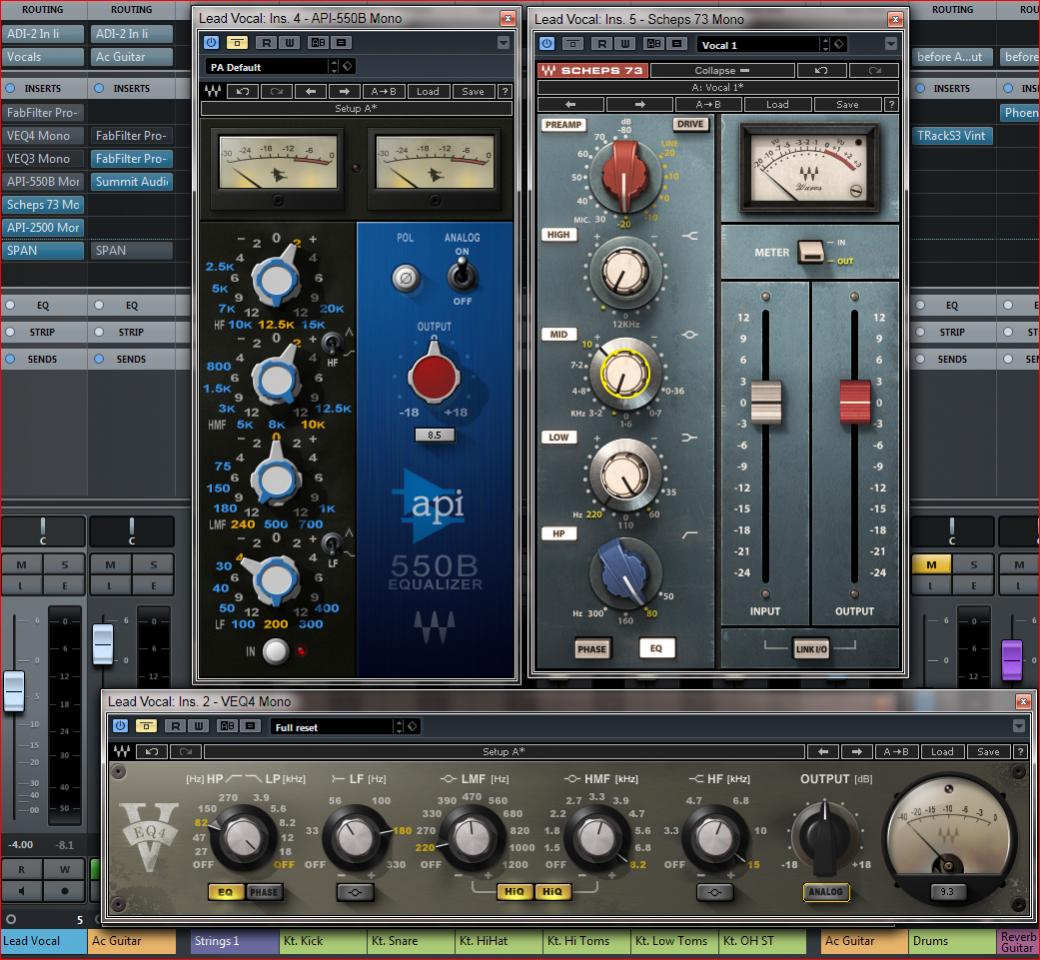Open the Scheps 73 window menu arrow at top right
The width and height of the screenshot is (1040, 960).
(x=891, y=44)
